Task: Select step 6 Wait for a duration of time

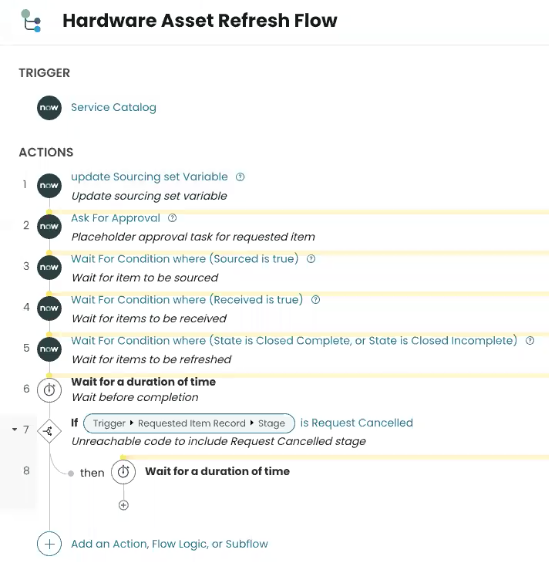Action: pos(143,382)
